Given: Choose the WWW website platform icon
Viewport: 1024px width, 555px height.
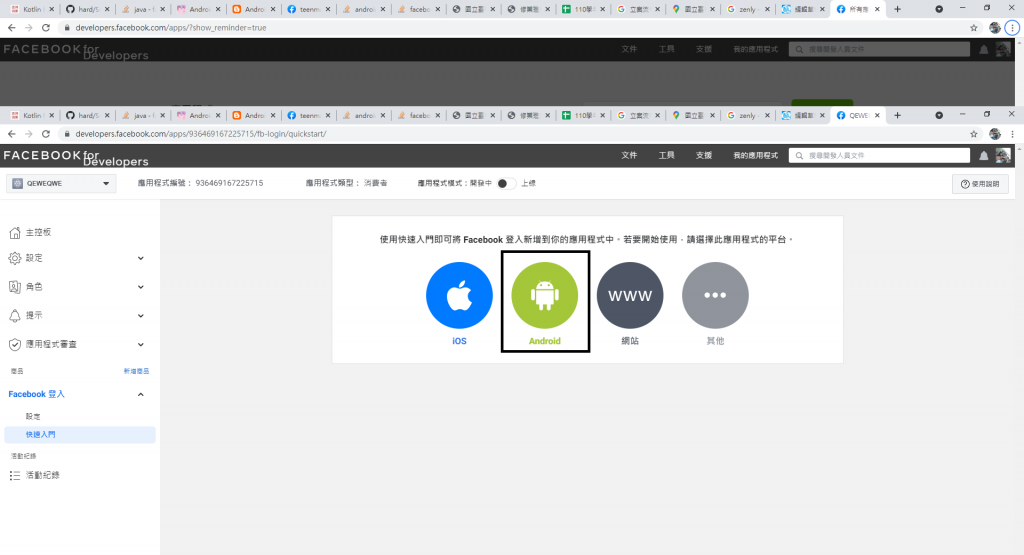Looking at the screenshot, I should (x=630, y=295).
